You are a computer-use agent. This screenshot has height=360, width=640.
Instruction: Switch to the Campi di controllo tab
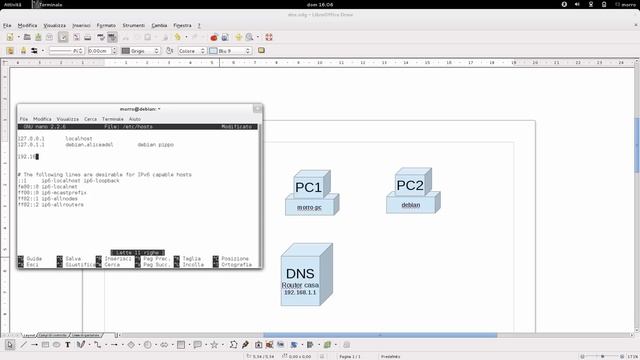pyautogui.click(x=52, y=336)
